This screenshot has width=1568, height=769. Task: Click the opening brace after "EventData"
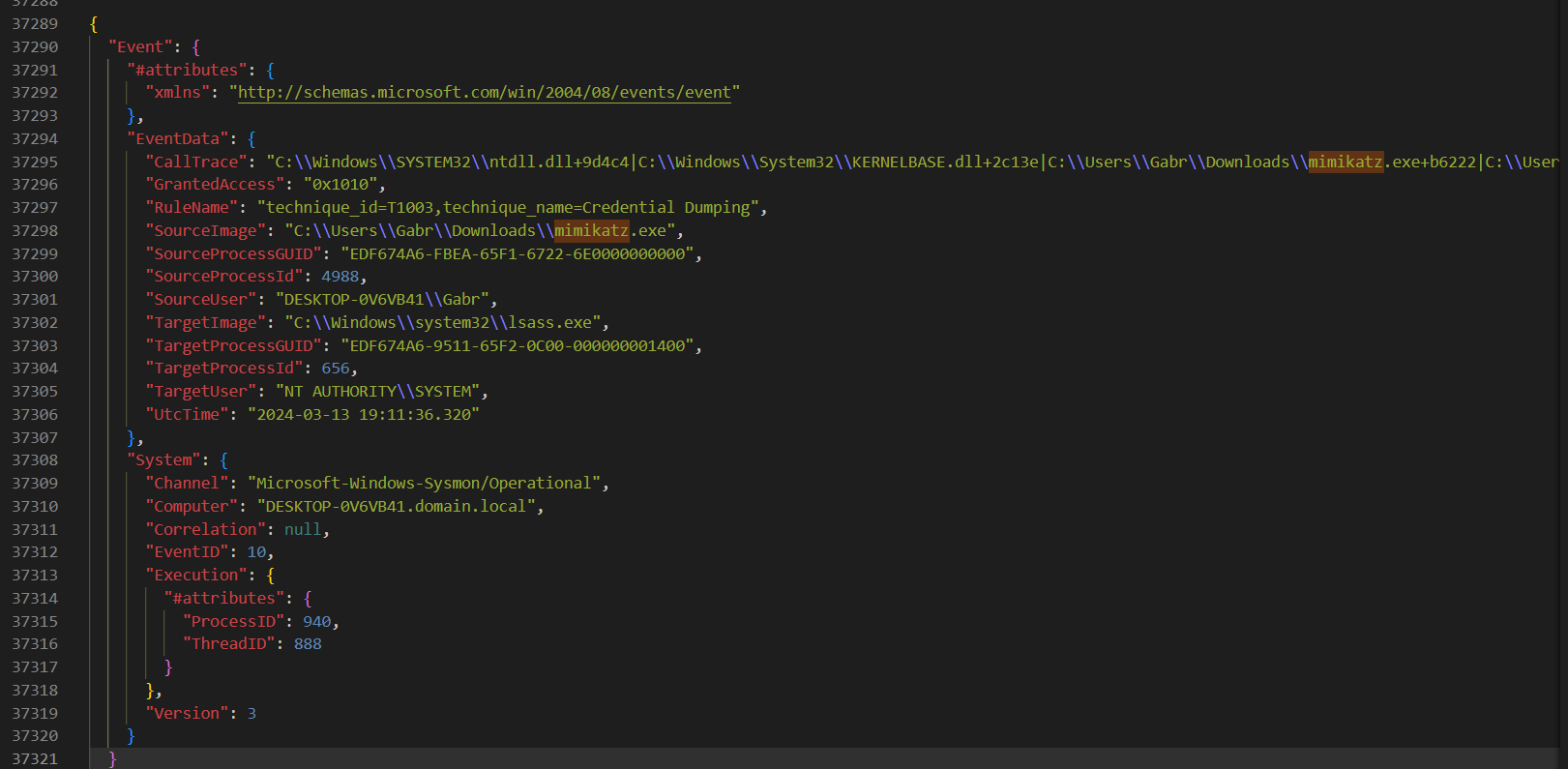click(251, 139)
